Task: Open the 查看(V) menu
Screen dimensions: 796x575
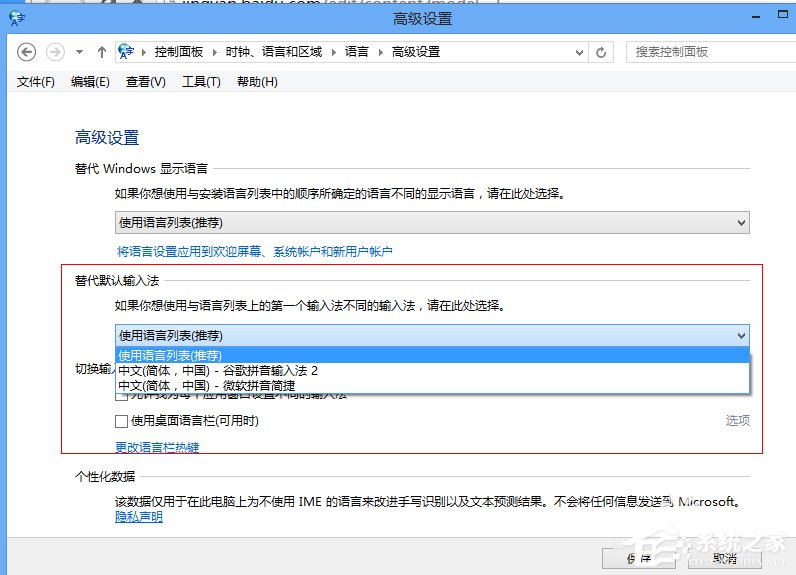Action: click(146, 82)
